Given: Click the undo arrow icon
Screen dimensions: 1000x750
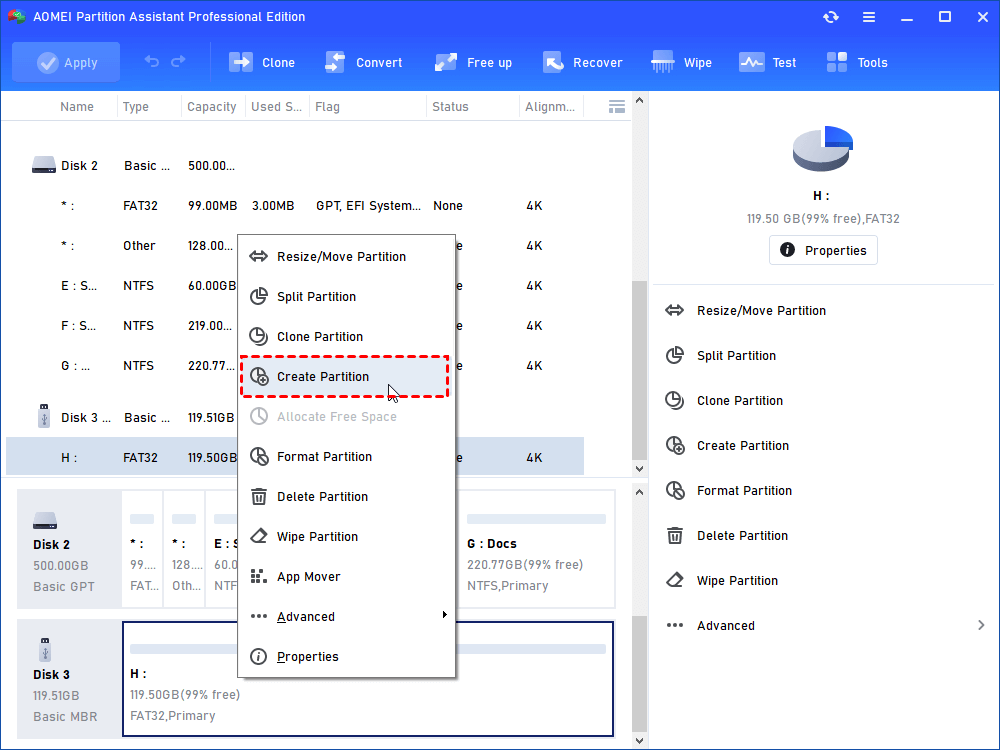Looking at the screenshot, I should [x=152, y=62].
